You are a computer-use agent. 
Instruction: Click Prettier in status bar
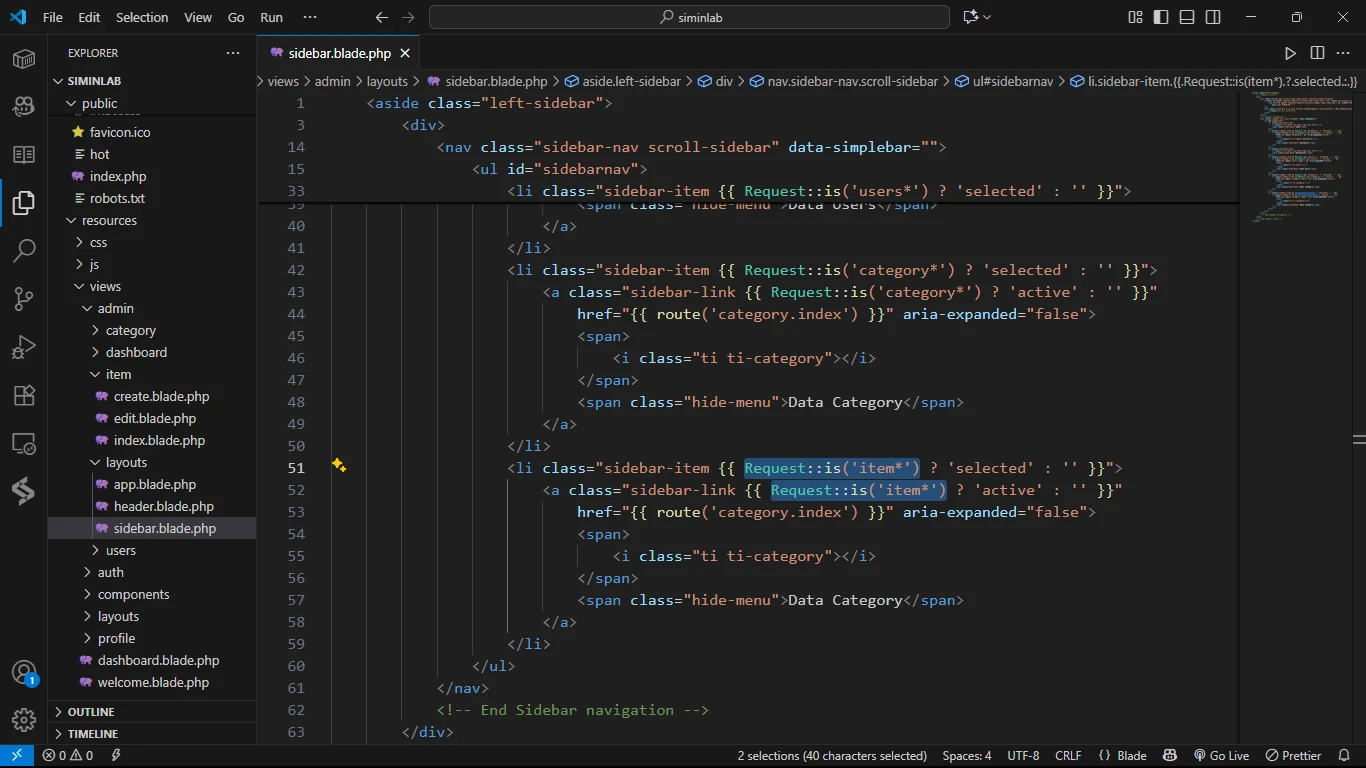coord(1293,756)
